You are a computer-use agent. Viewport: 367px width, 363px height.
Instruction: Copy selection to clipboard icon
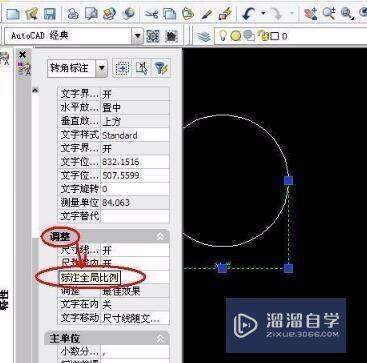tap(169, 14)
